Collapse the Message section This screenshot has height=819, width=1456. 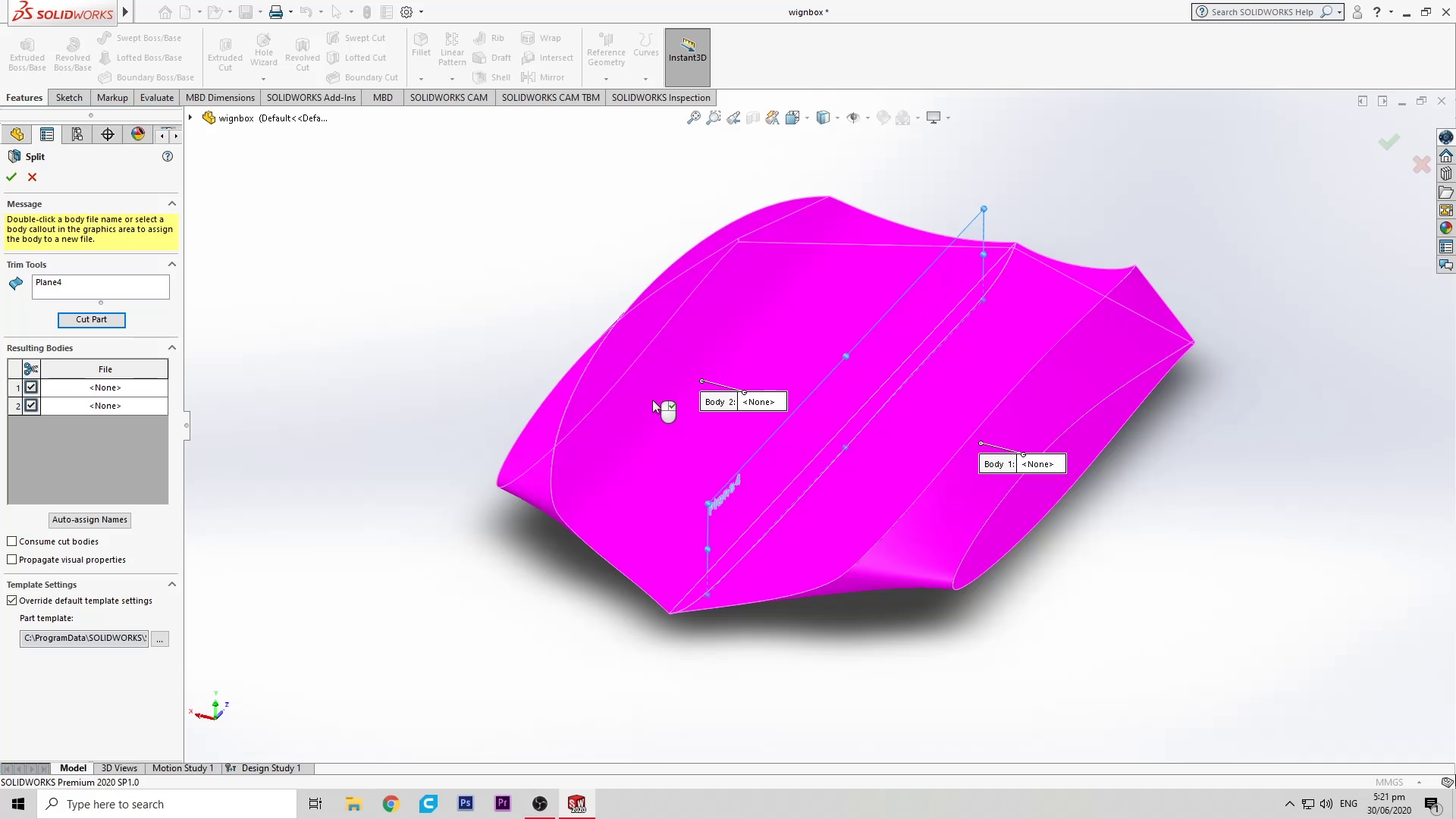[172, 204]
